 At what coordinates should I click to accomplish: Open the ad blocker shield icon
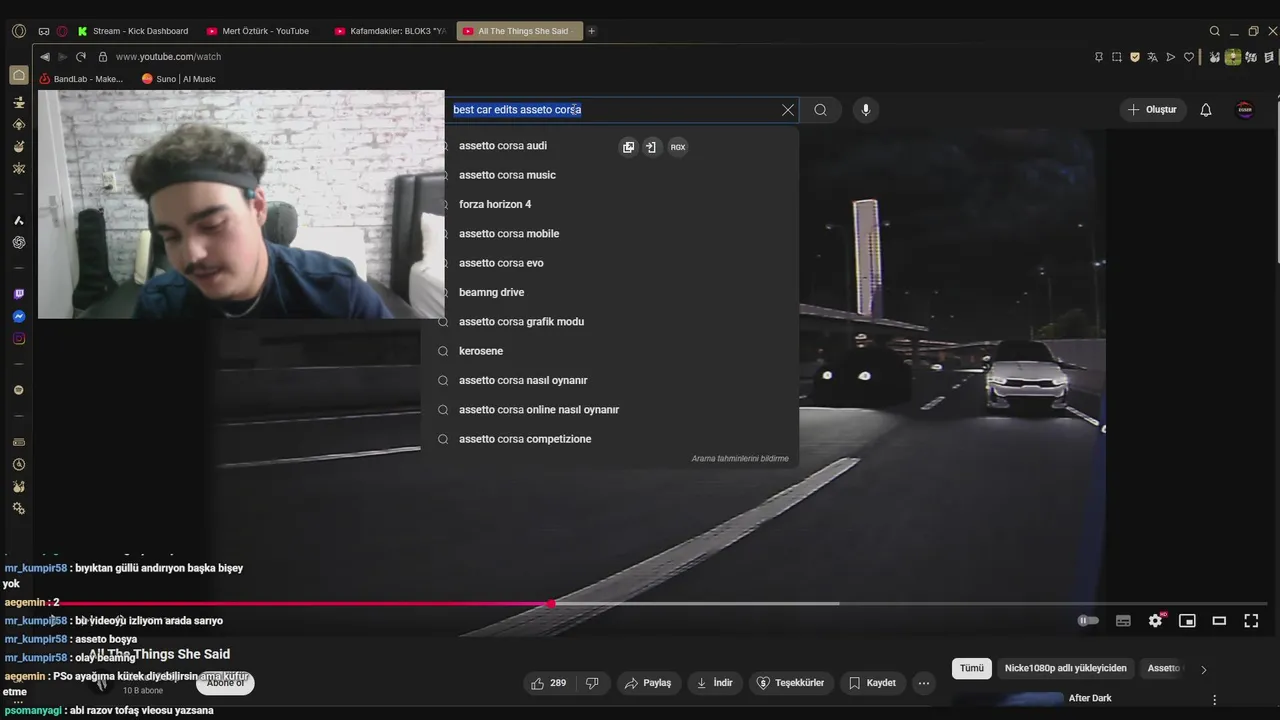pyautogui.click(x=1135, y=57)
